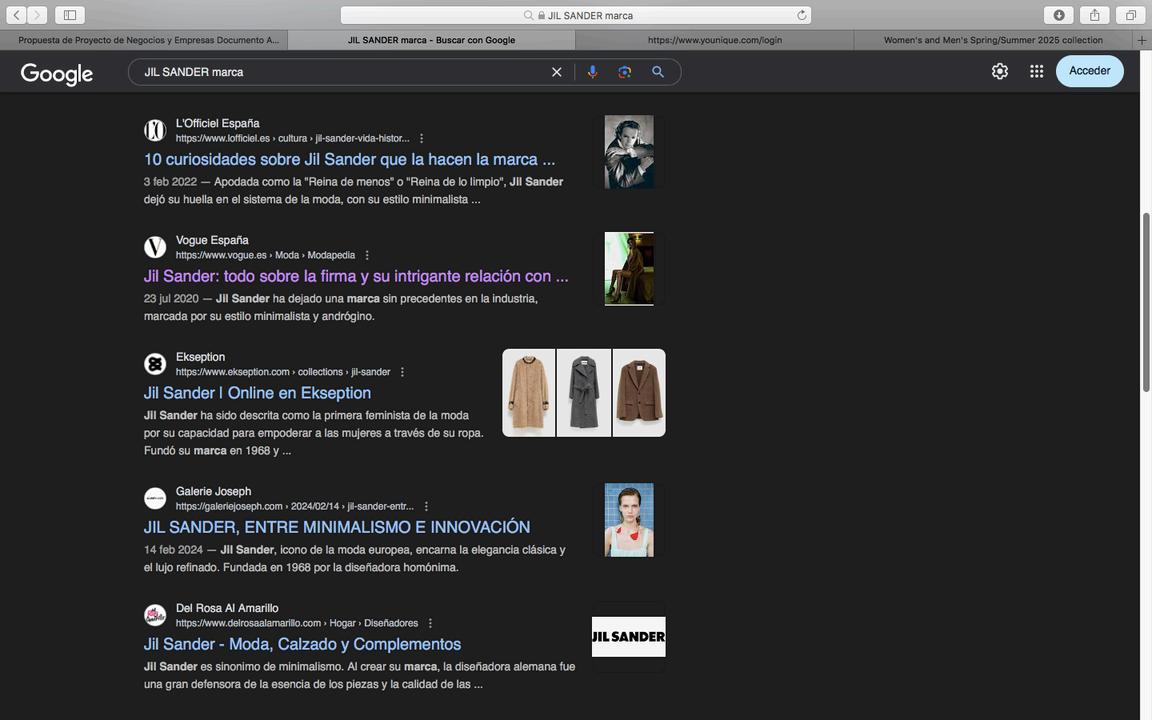Click the L'Officiel España site name
This screenshot has height=720, width=1152.
(x=217, y=123)
